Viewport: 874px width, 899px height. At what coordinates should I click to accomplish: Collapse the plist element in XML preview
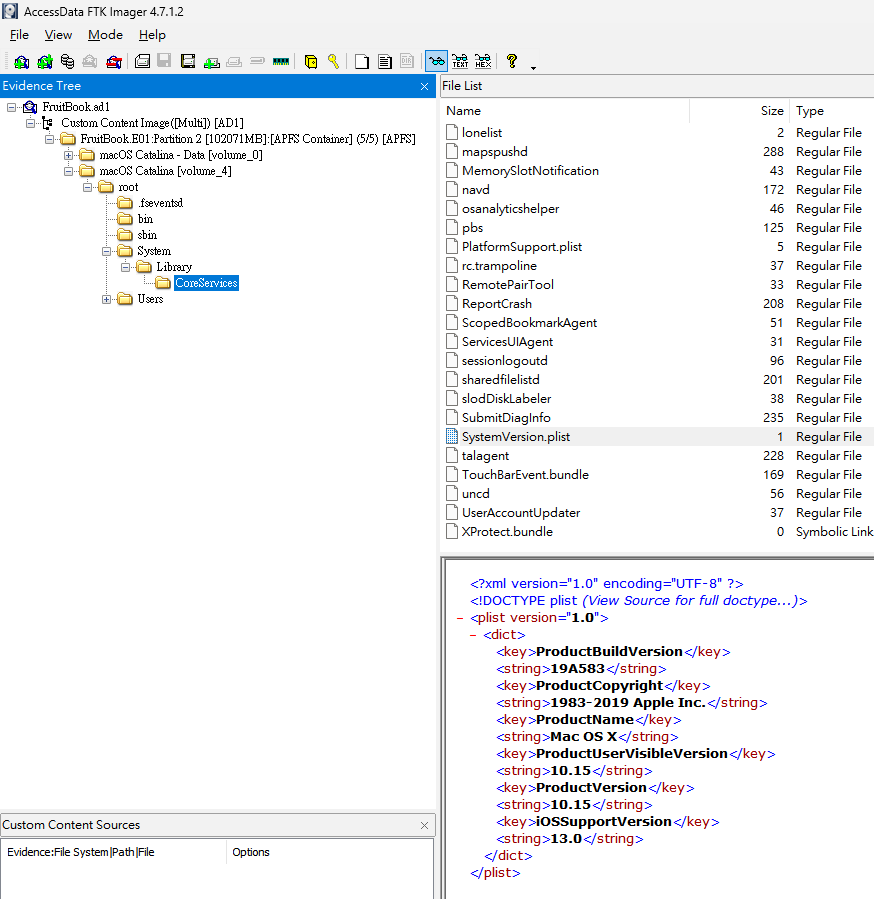click(x=460, y=618)
